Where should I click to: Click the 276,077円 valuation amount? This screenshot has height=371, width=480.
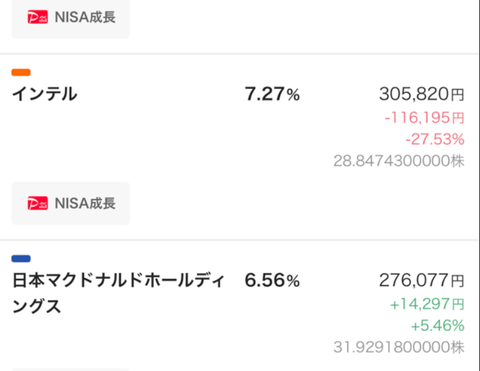pyautogui.click(x=422, y=280)
